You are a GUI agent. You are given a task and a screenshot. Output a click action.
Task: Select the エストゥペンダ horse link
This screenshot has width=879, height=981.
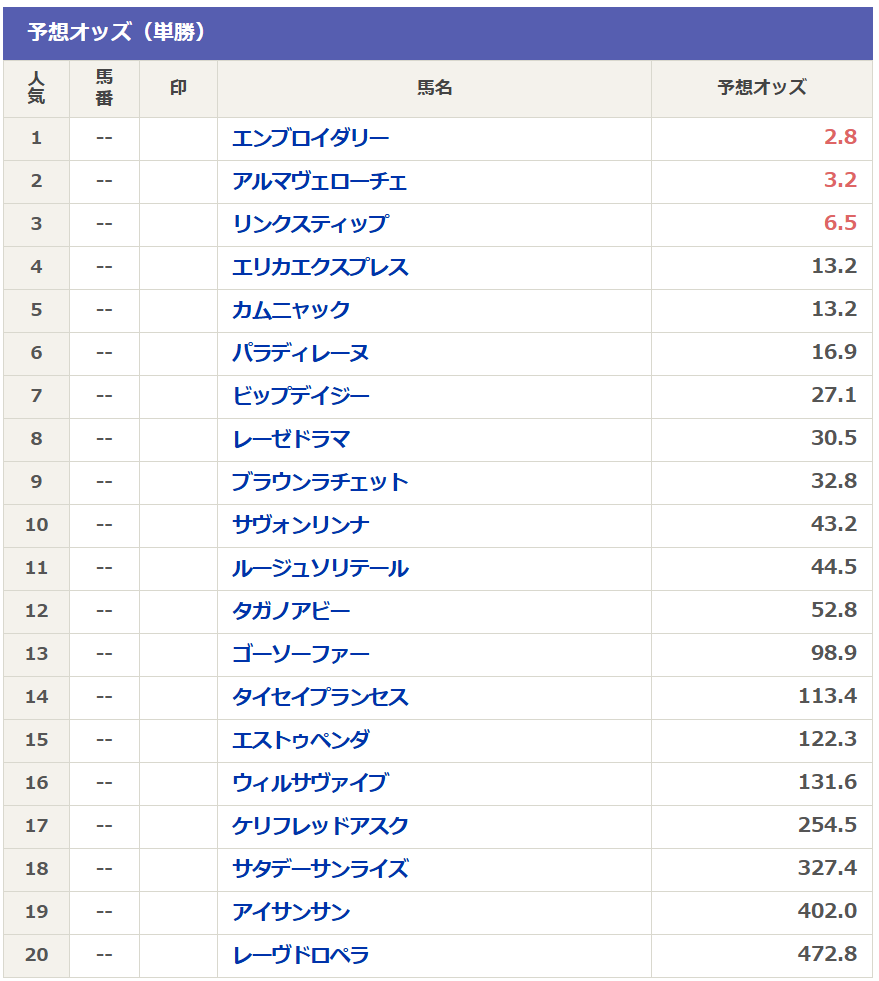pyautogui.click(x=300, y=740)
